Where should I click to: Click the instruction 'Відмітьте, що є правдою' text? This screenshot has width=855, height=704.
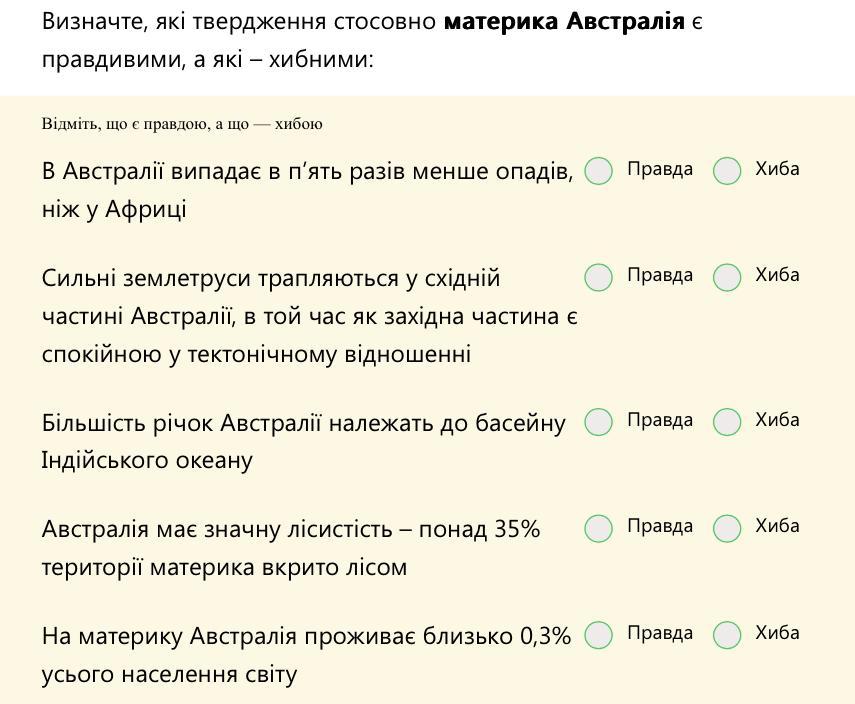click(x=182, y=124)
